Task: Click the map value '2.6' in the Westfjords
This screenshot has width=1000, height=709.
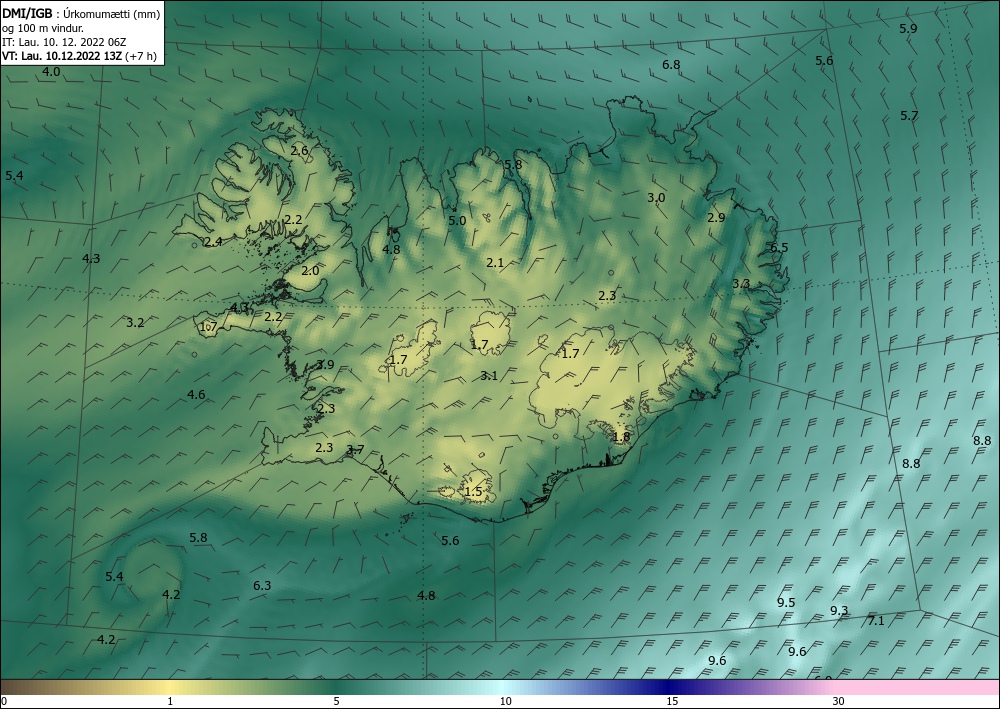Action: 299,151
